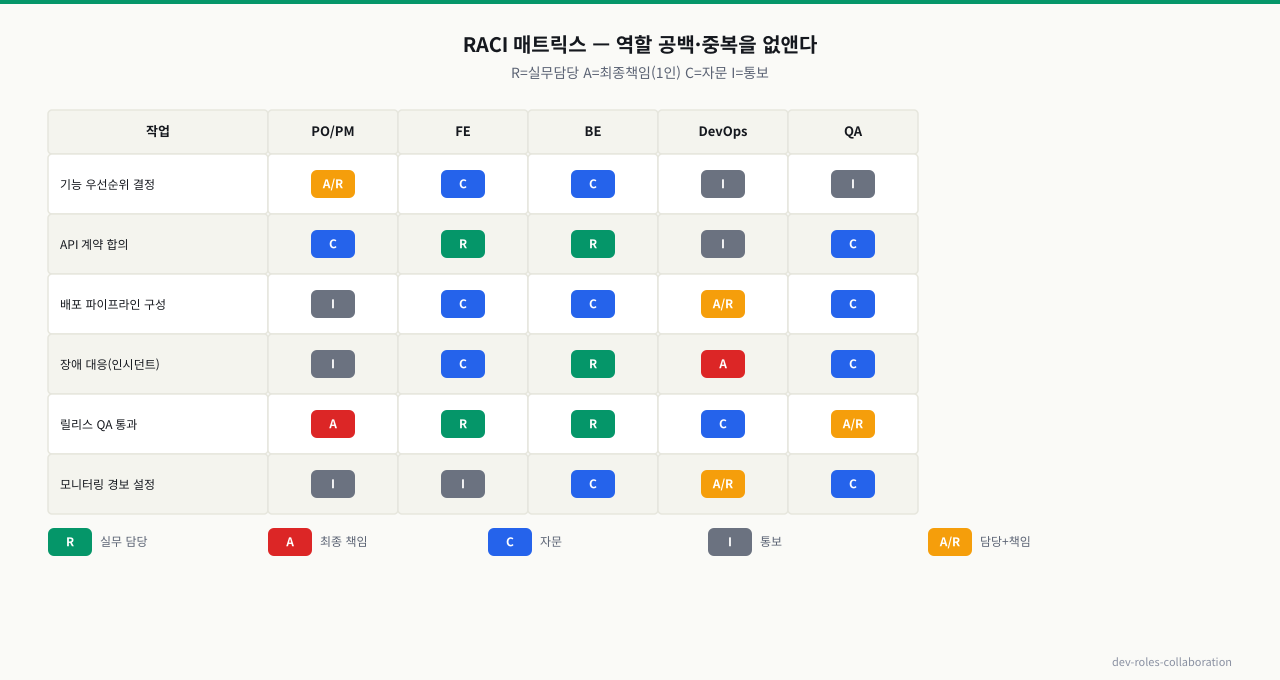Screen dimensions: 1280x680
Task: Click the 자문 legend label
Action: (551, 542)
